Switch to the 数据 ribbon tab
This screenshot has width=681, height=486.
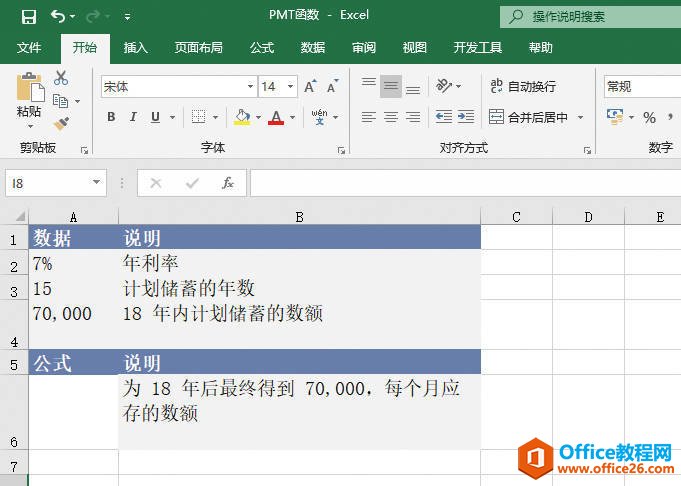click(313, 47)
